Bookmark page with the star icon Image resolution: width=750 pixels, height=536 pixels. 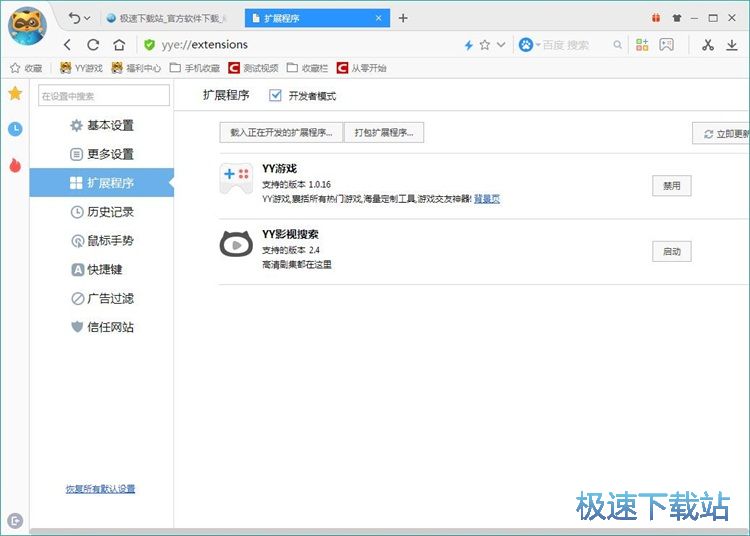point(485,45)
